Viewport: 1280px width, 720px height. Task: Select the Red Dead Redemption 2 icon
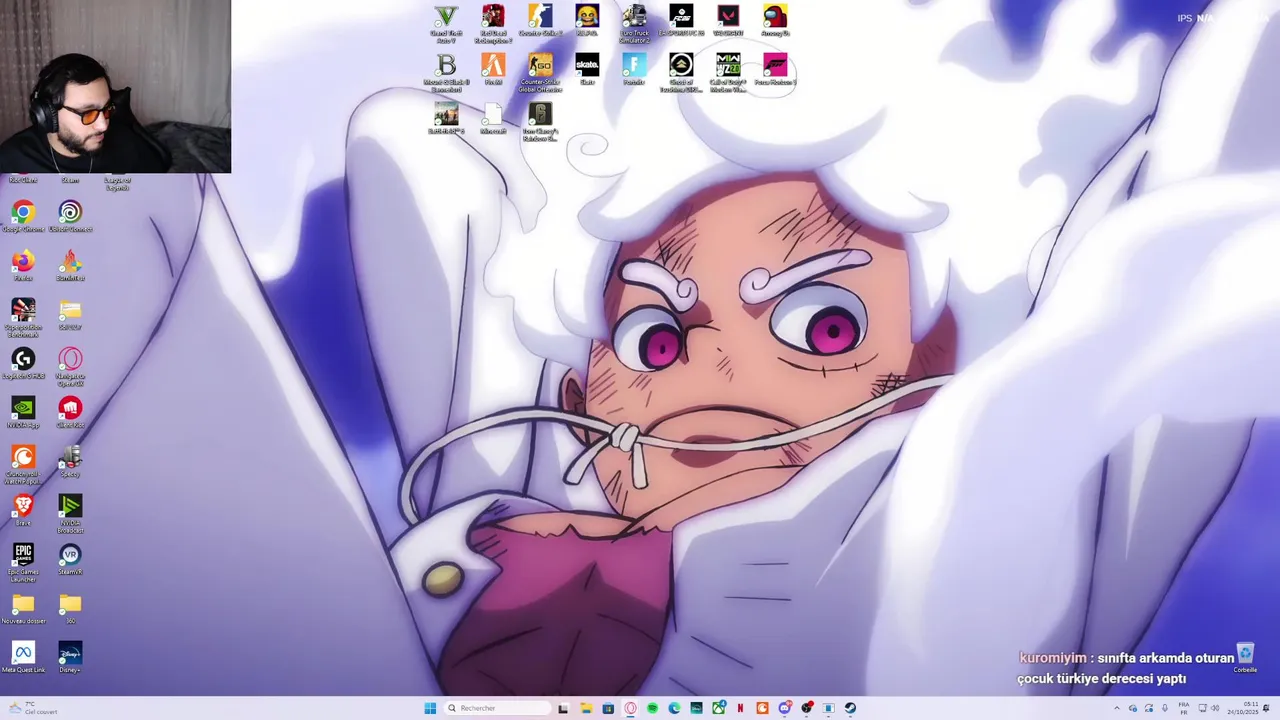[x=493, y=23]
